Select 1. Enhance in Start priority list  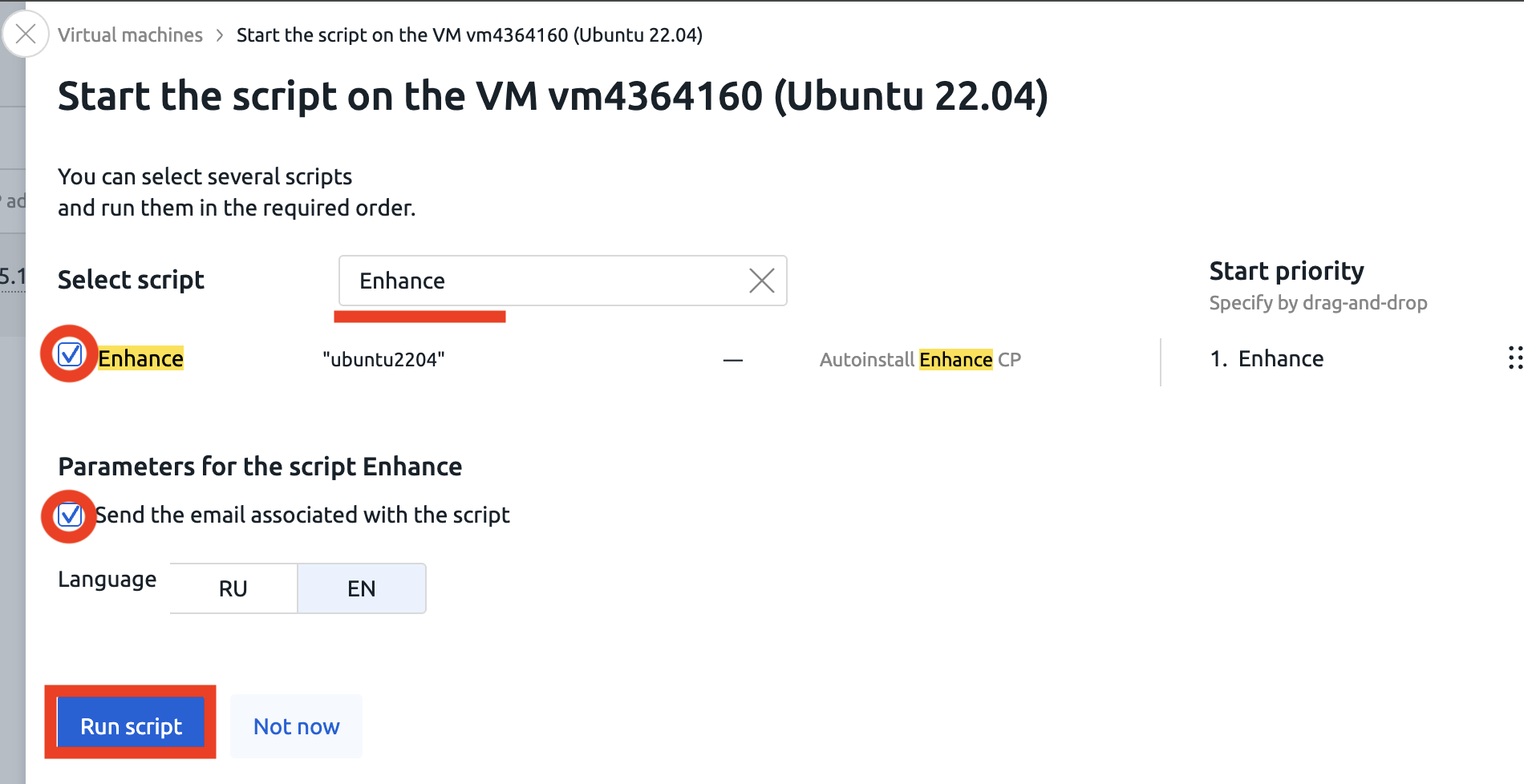coord(1267,358)
